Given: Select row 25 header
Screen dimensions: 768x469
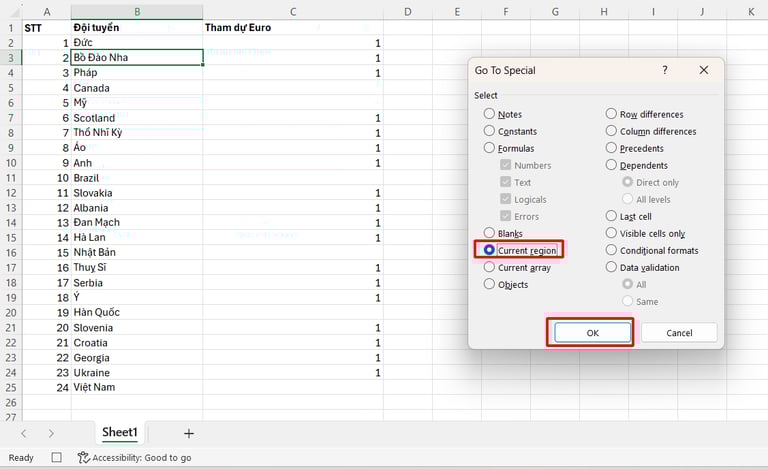Looking at the screenshot, I should click(x=11, y=387).
